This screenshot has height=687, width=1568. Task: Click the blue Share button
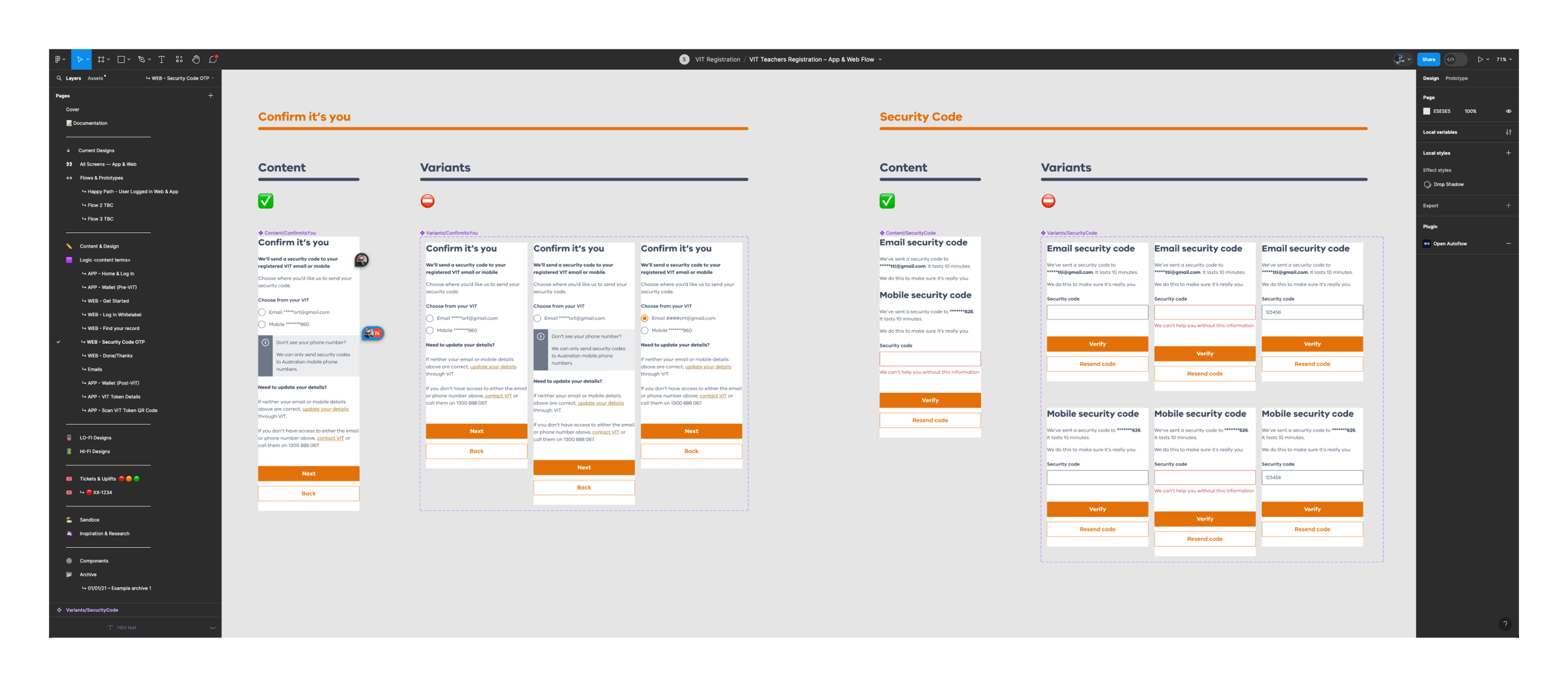1428,60
